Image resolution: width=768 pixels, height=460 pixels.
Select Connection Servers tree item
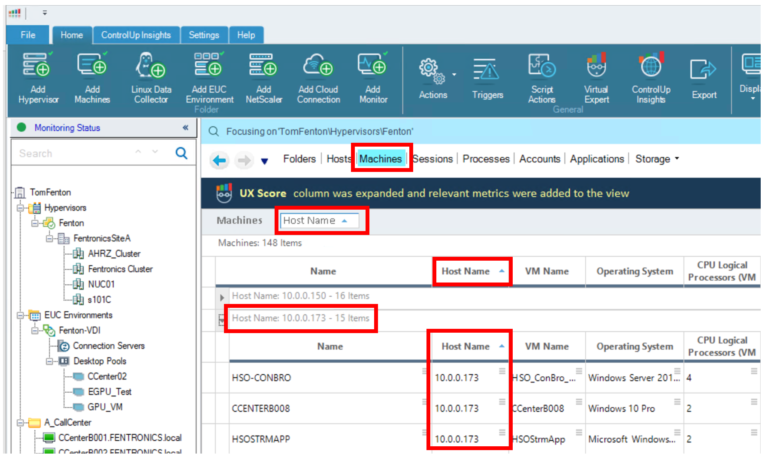pos(108,346)
